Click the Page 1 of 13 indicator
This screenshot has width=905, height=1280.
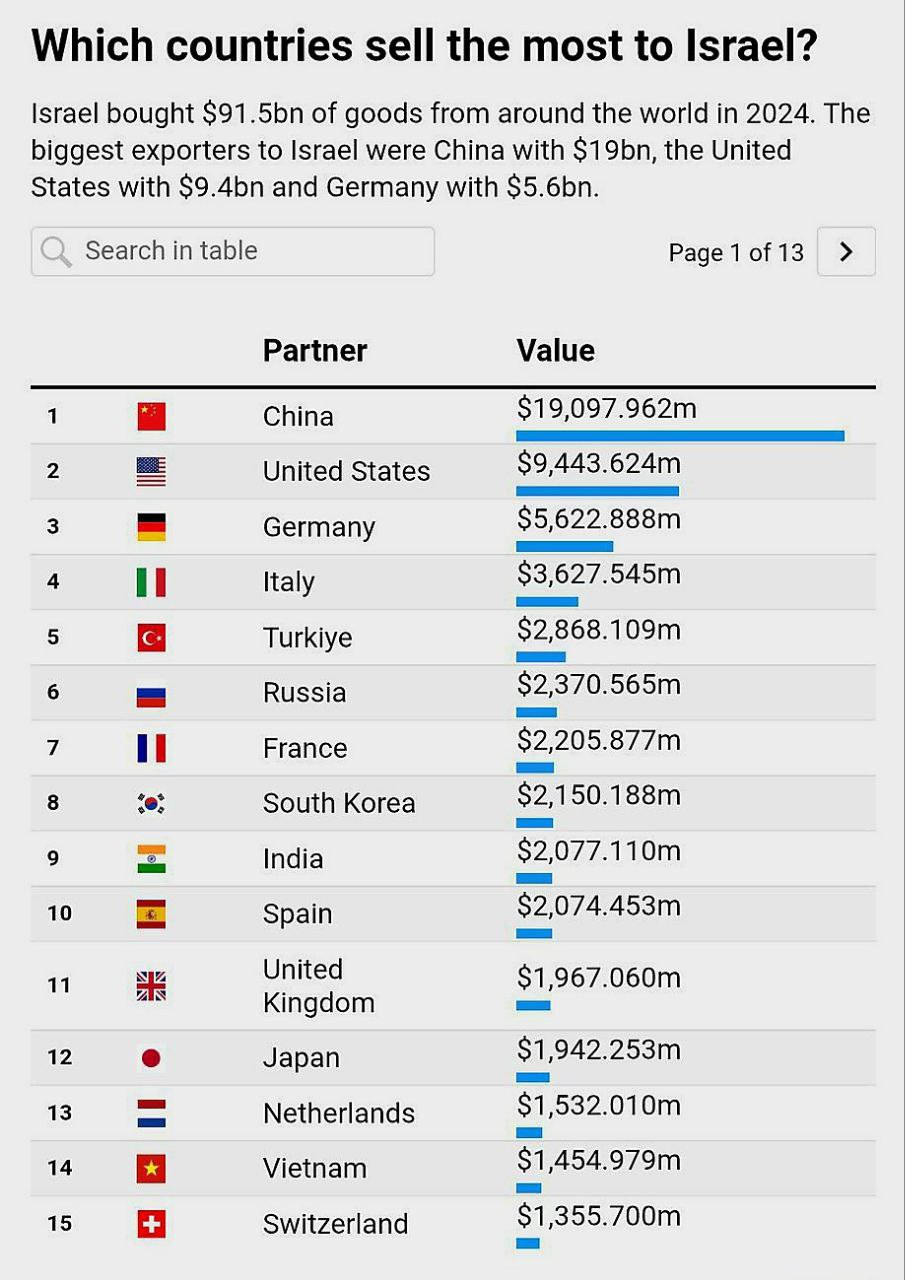pyautogui.click(x=736, y=253)
